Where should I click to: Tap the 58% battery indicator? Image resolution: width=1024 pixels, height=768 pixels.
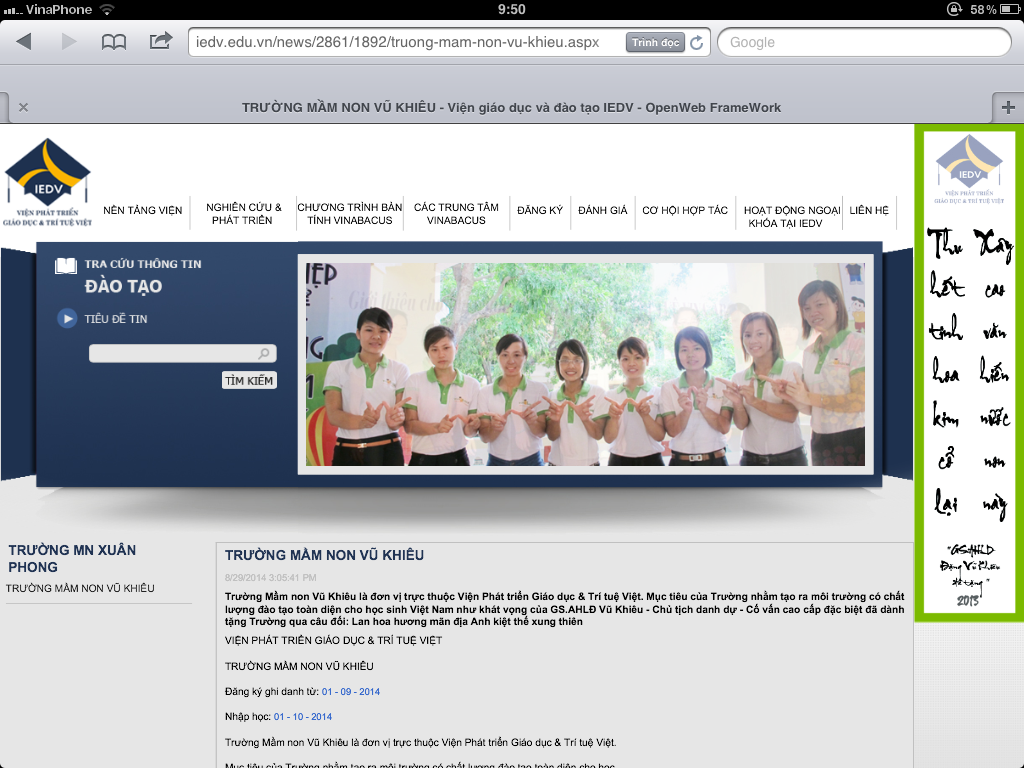pos(994,9)
